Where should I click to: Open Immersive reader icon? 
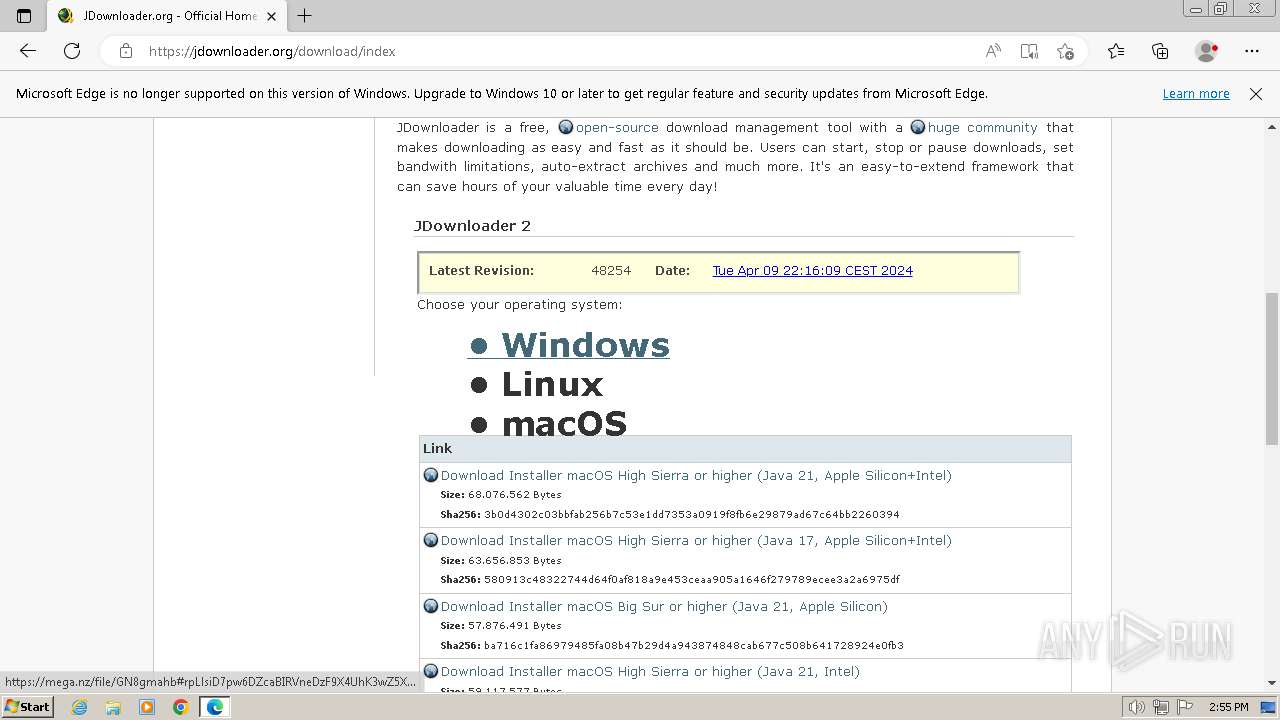click(1029, 51)
